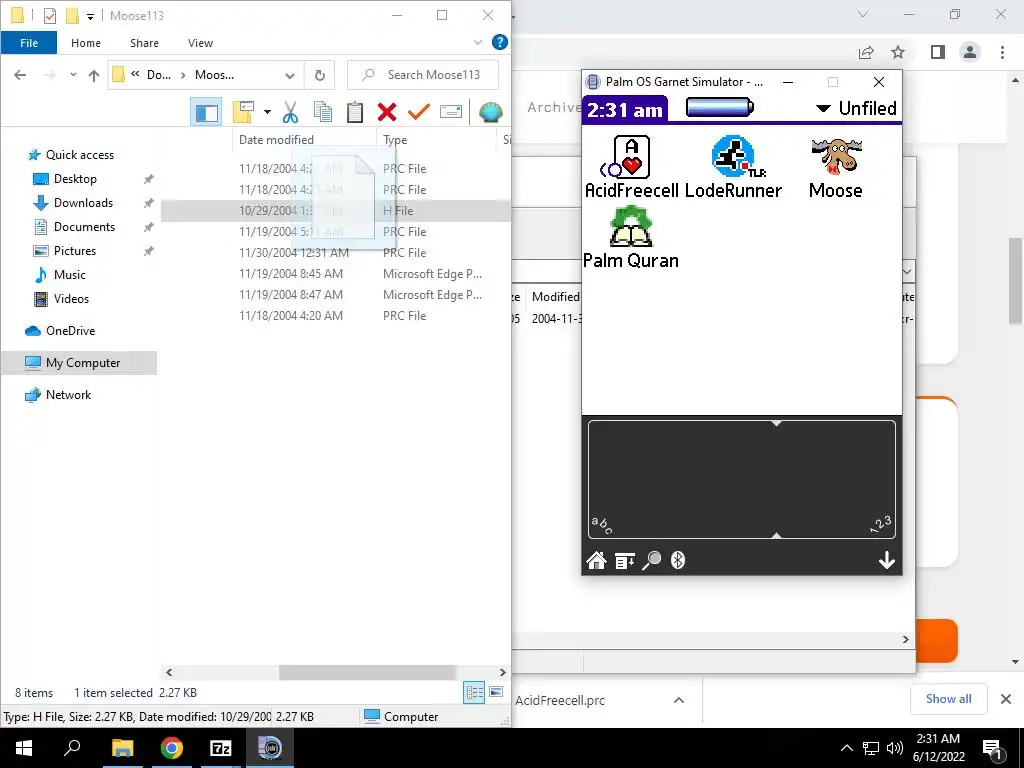Open Chrome's three-dot menu

pyautogui.click(x=1002, y=52)
